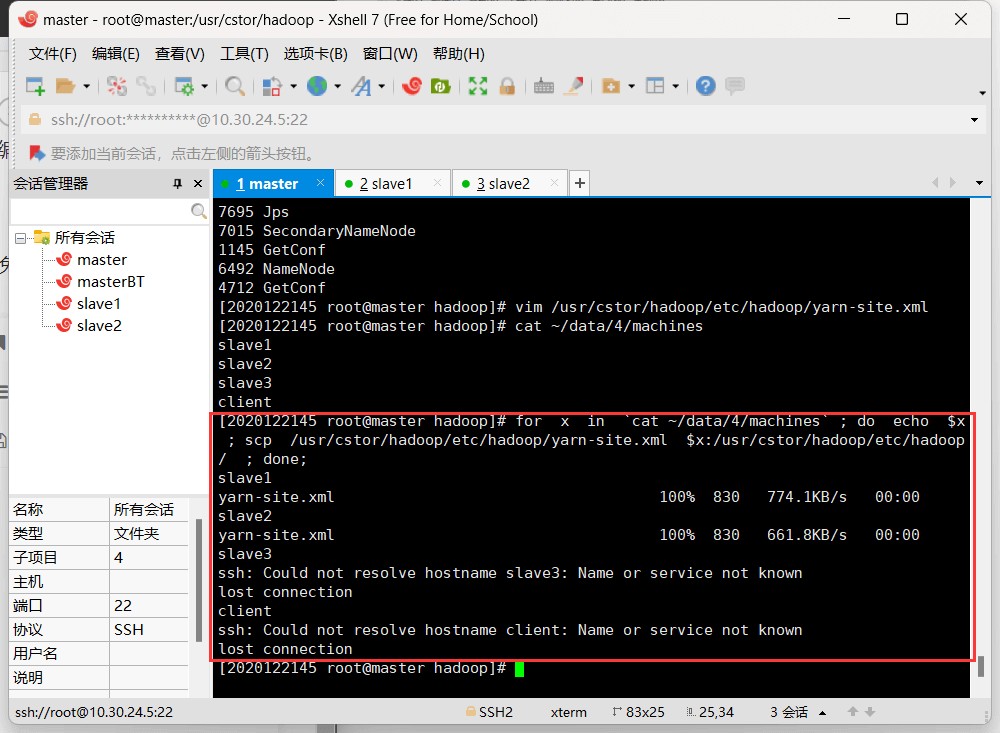Screen dimensions: 1000x733
Task: Collapse the 所有会话 tree node
Action: pos(20,238)
